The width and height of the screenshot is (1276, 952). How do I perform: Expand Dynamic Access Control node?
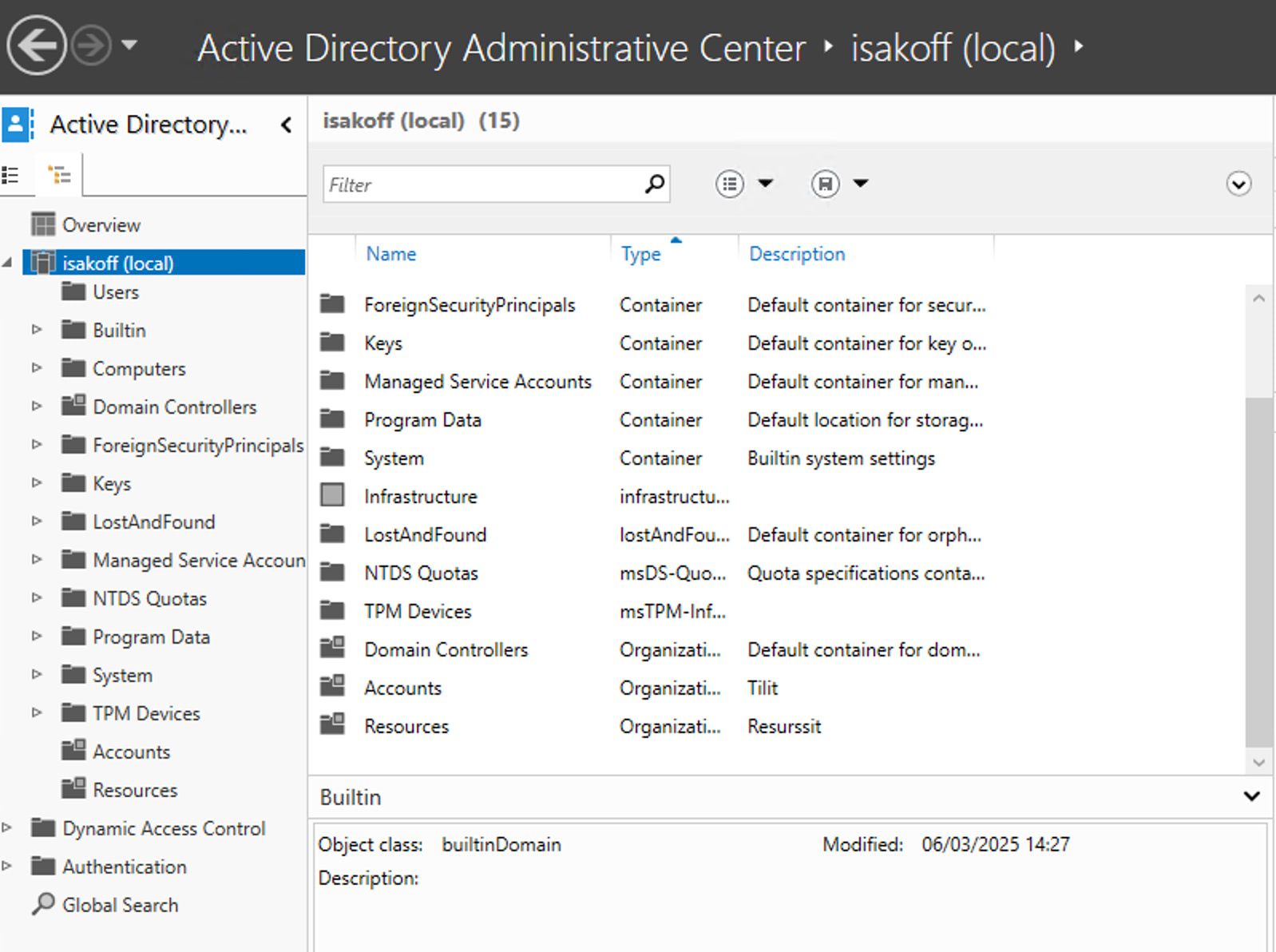(x=7, y=828)
